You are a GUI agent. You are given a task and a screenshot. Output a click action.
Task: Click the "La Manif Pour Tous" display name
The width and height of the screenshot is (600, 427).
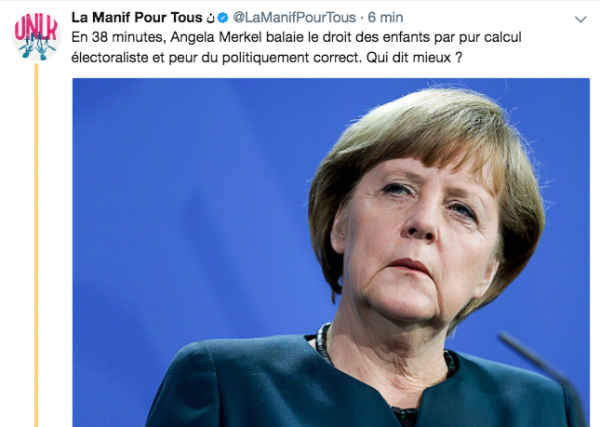137,18
